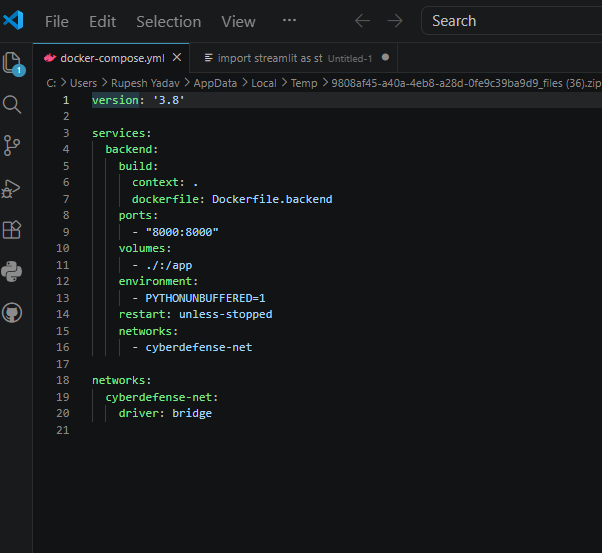This screenshot has height=553, width=602.
Task: Click the 'ports:' key on line 8
Action: [138, 215]
